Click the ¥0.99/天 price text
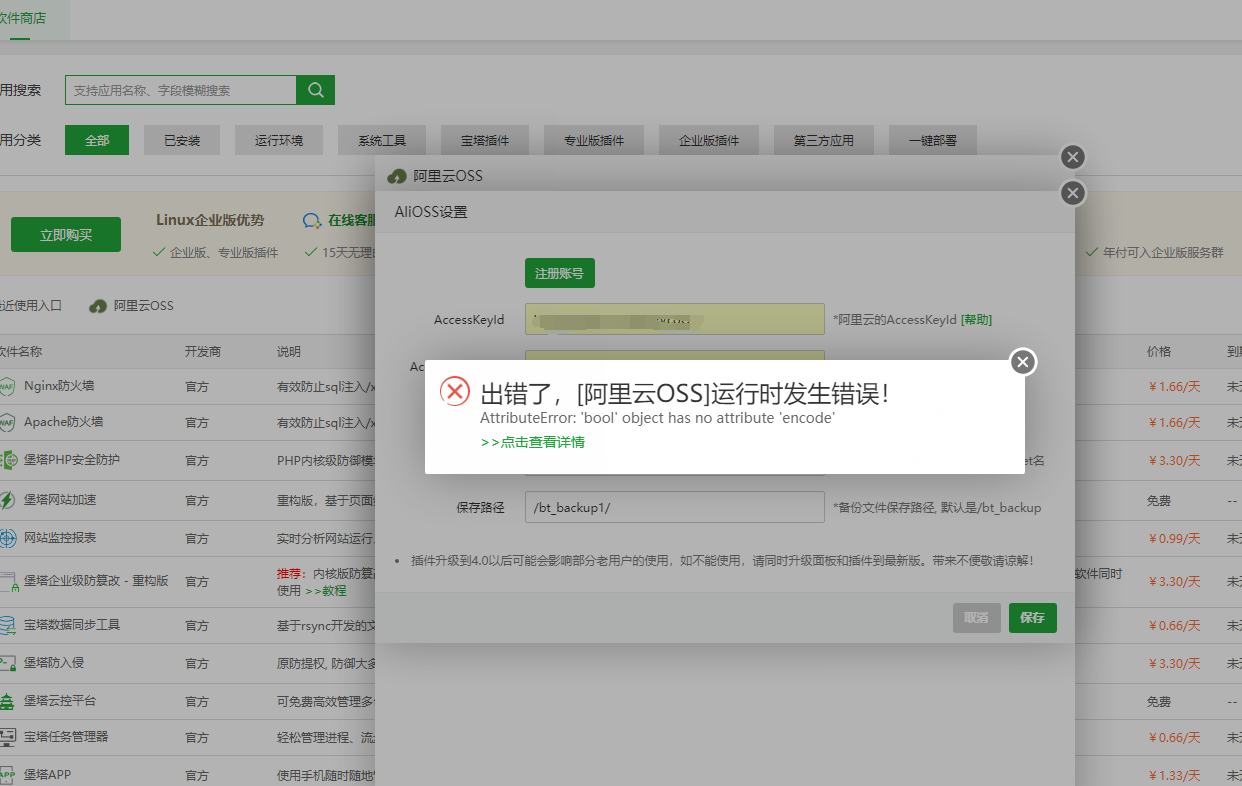 (1173, 538)
